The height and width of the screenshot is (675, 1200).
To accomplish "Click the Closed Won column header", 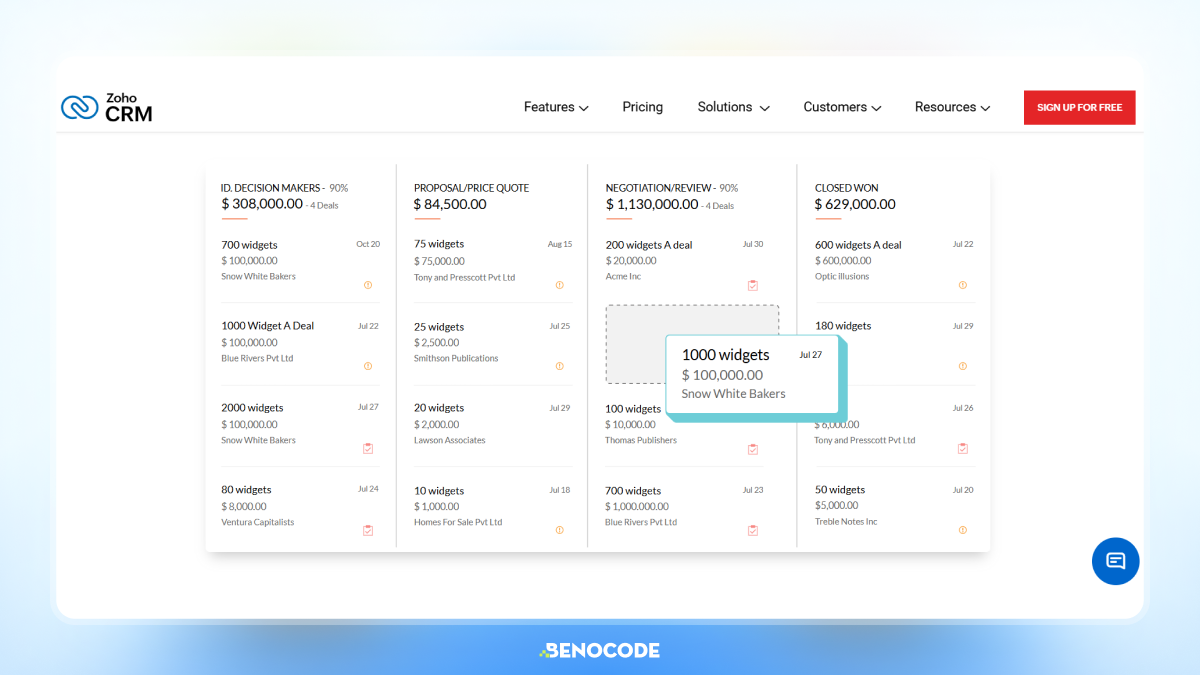I will click(x=846, y=188).
